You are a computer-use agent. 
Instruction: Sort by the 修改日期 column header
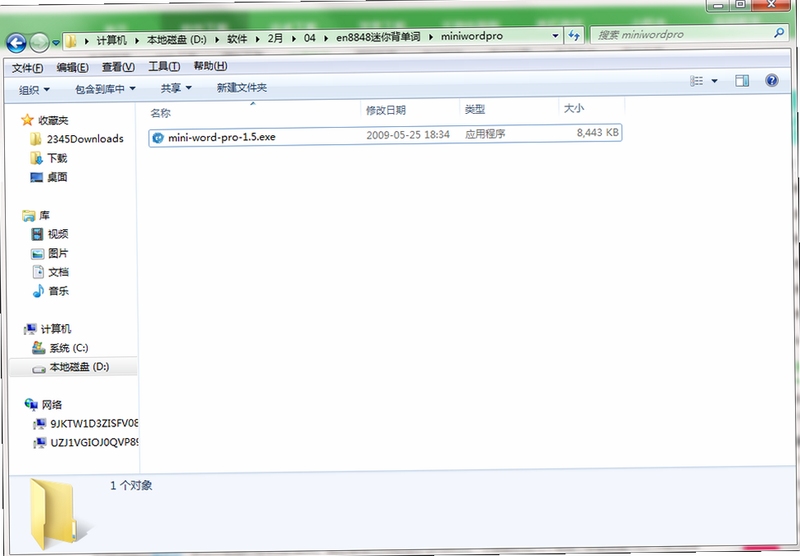386,110
